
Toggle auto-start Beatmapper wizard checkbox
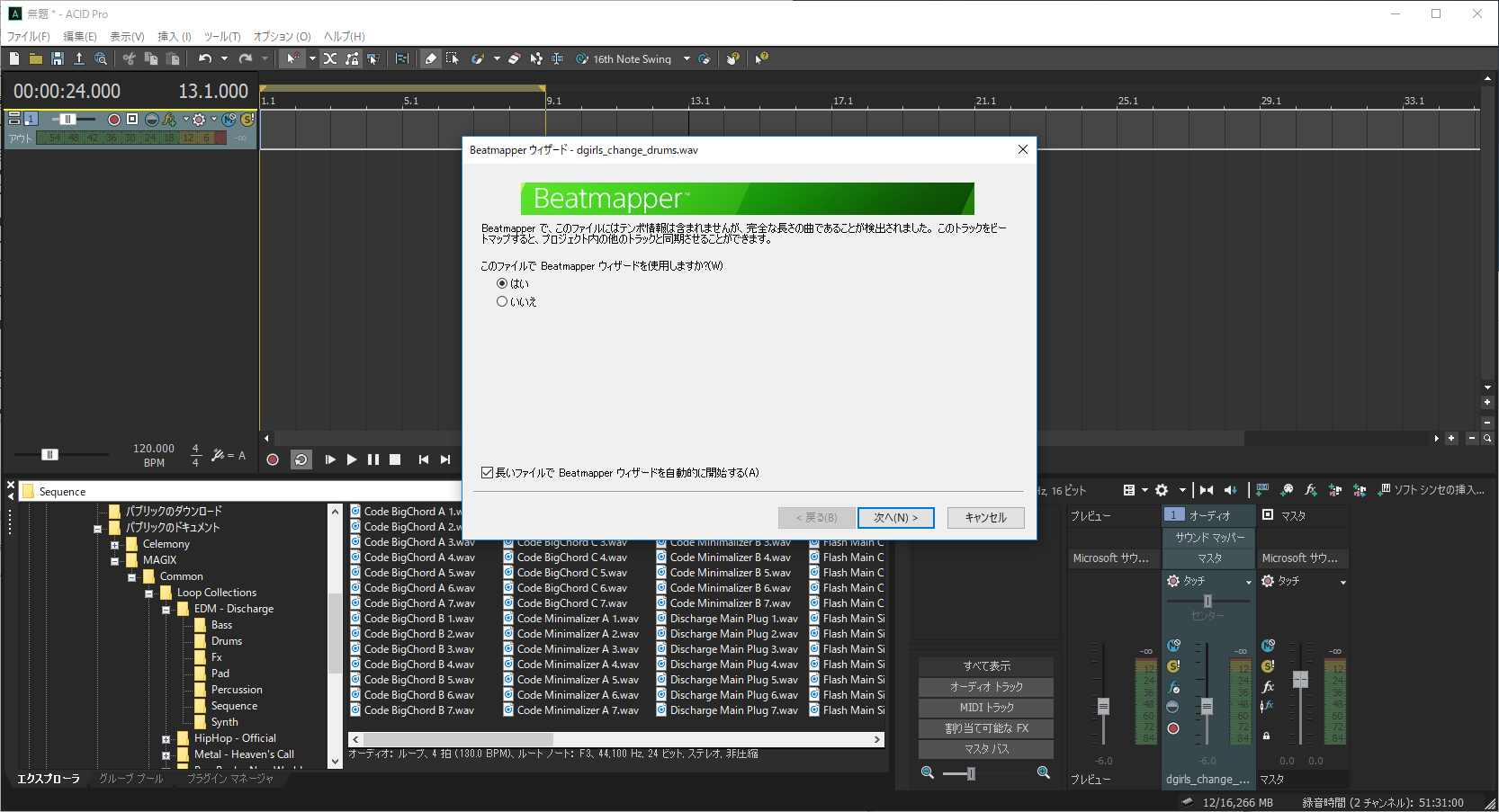pos(487,473)
